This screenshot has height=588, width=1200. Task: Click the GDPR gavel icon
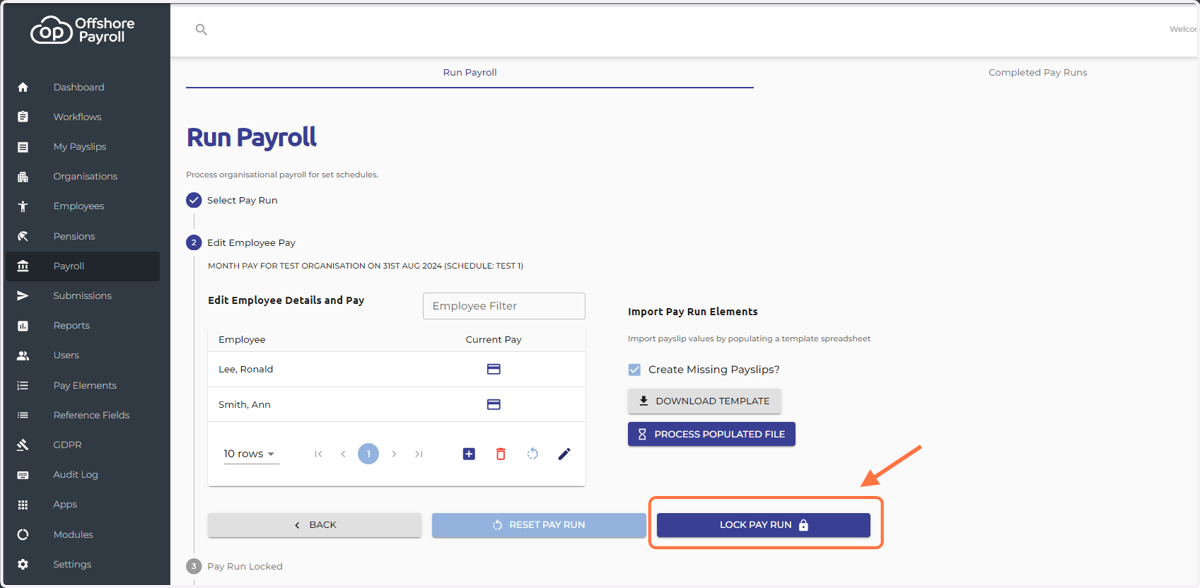23,445
